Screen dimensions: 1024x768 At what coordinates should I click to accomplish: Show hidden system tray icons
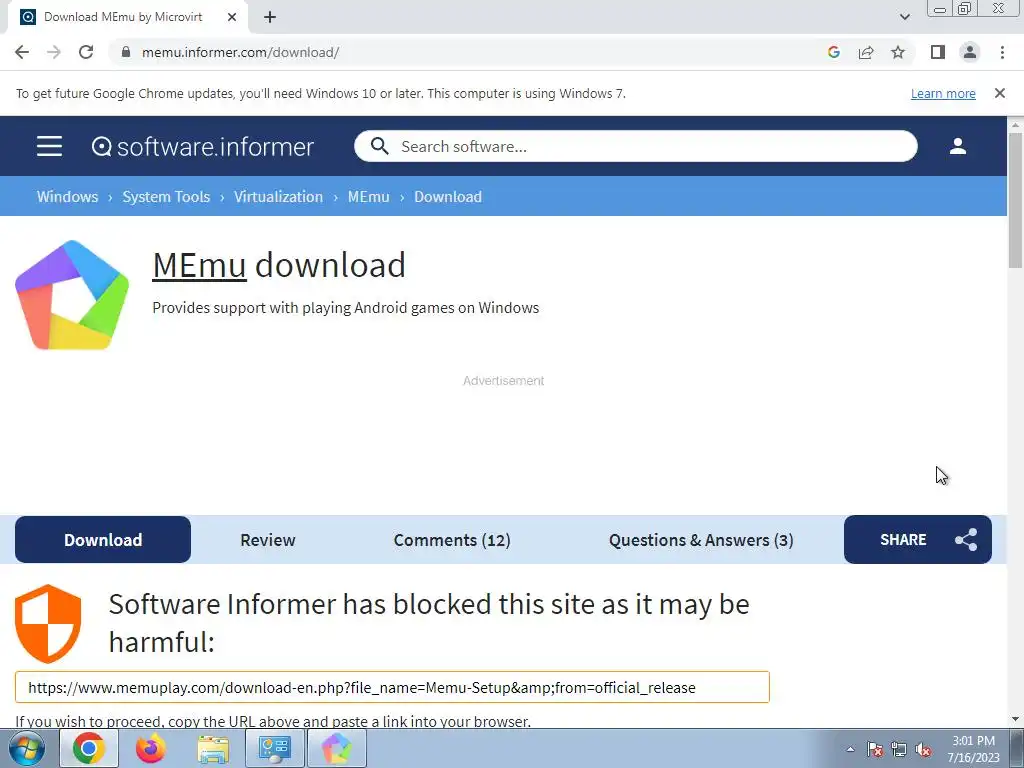(x=850, y=749)
